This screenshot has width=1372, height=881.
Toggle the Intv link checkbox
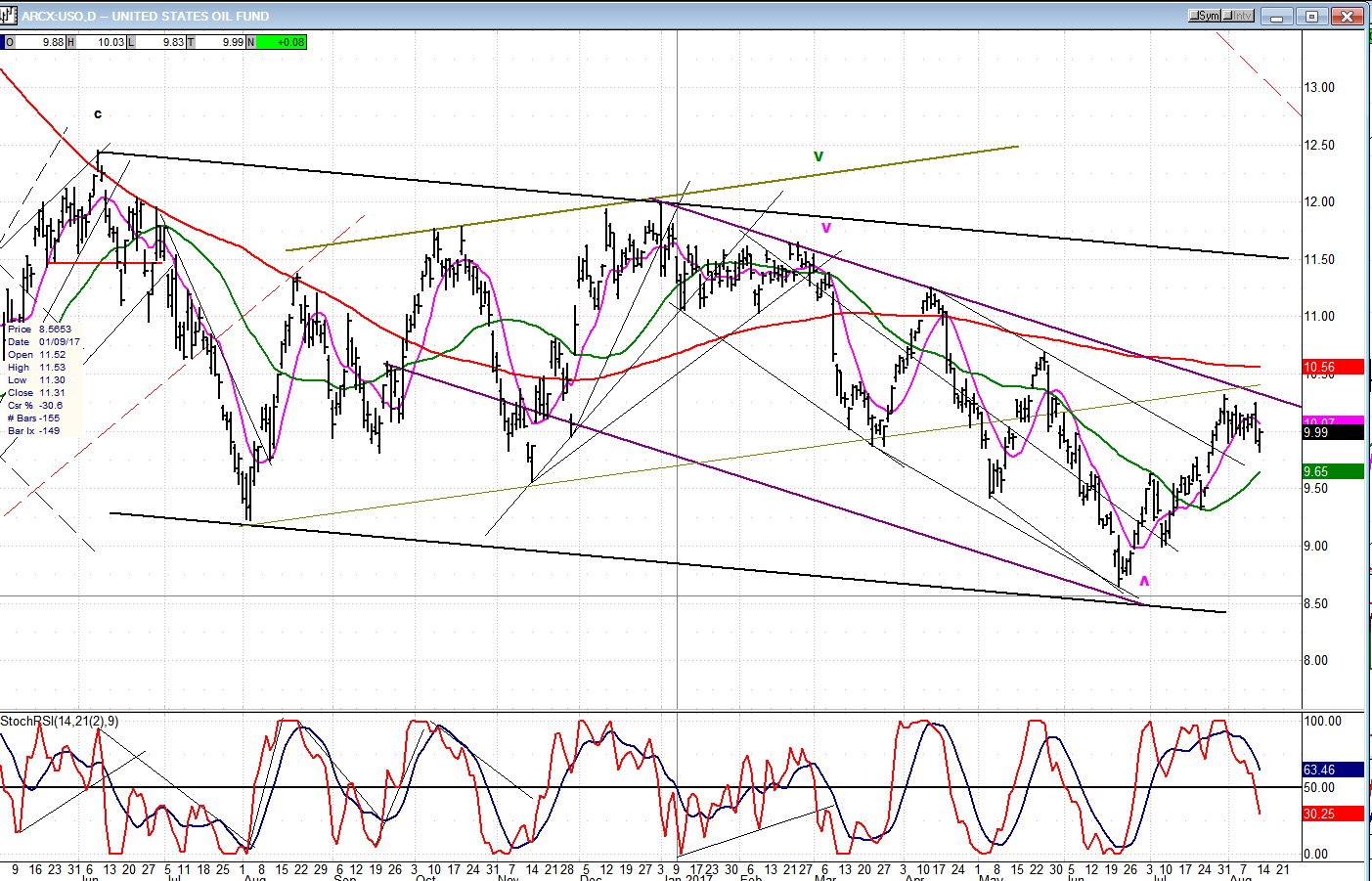(1238, 16)
